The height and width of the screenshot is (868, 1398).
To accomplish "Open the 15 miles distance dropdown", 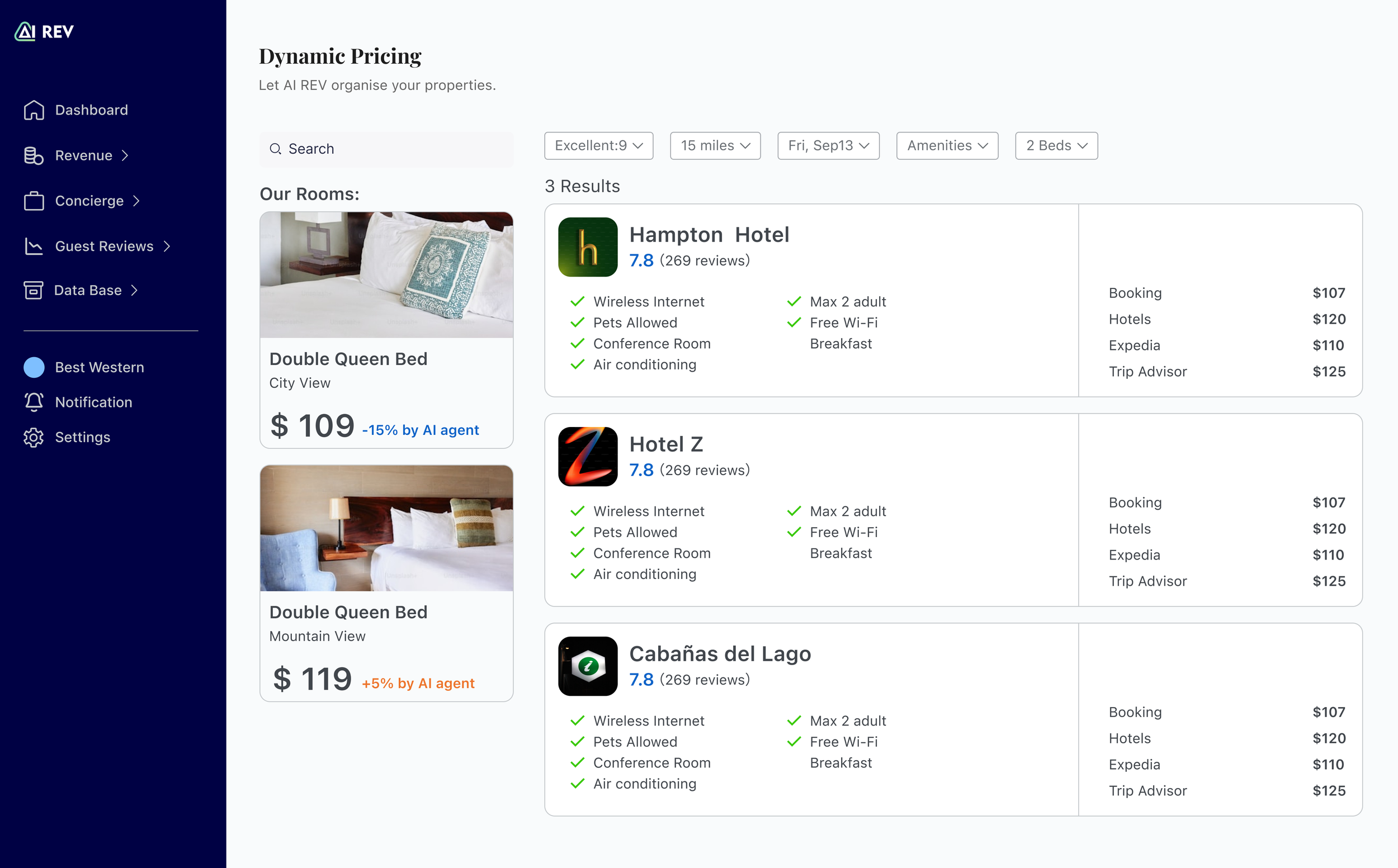I will [x=715, y=146].
